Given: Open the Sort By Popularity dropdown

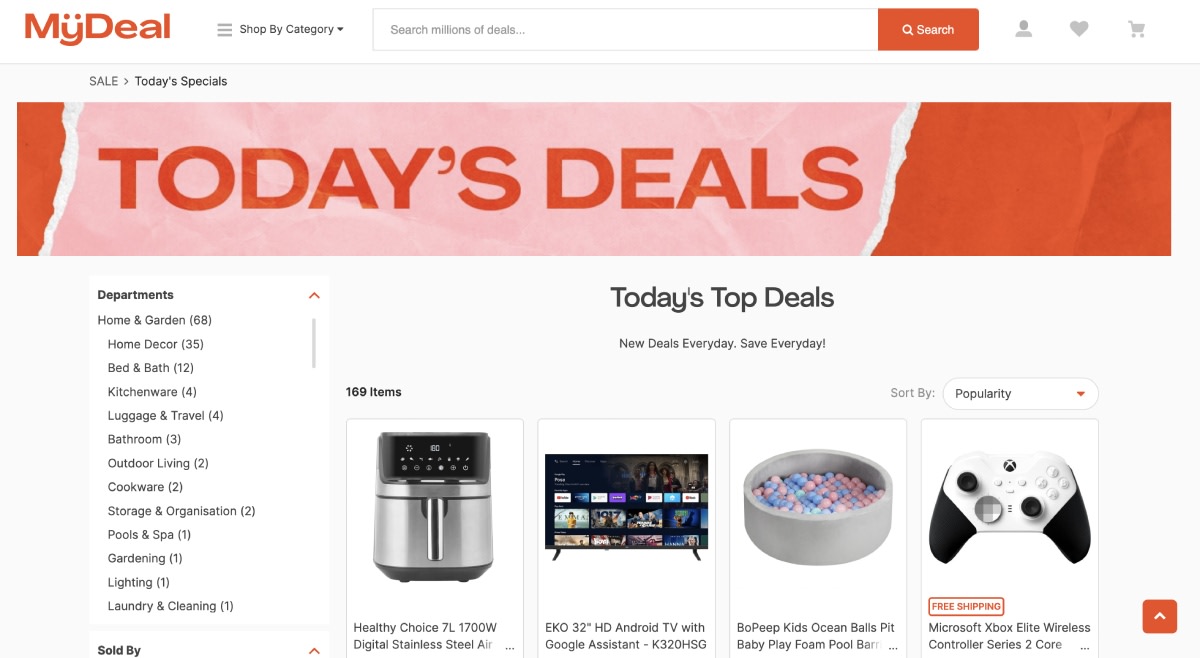Looking at the screenshot, I should click(1020, 394).
